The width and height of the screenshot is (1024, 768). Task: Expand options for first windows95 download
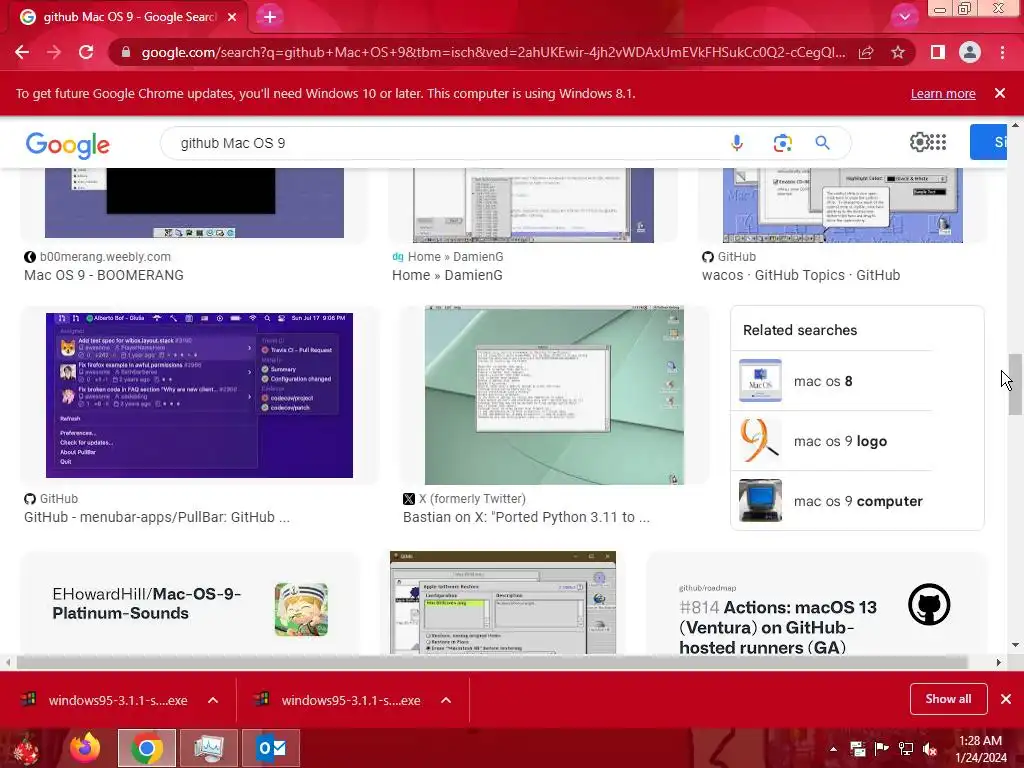(213, 700)
